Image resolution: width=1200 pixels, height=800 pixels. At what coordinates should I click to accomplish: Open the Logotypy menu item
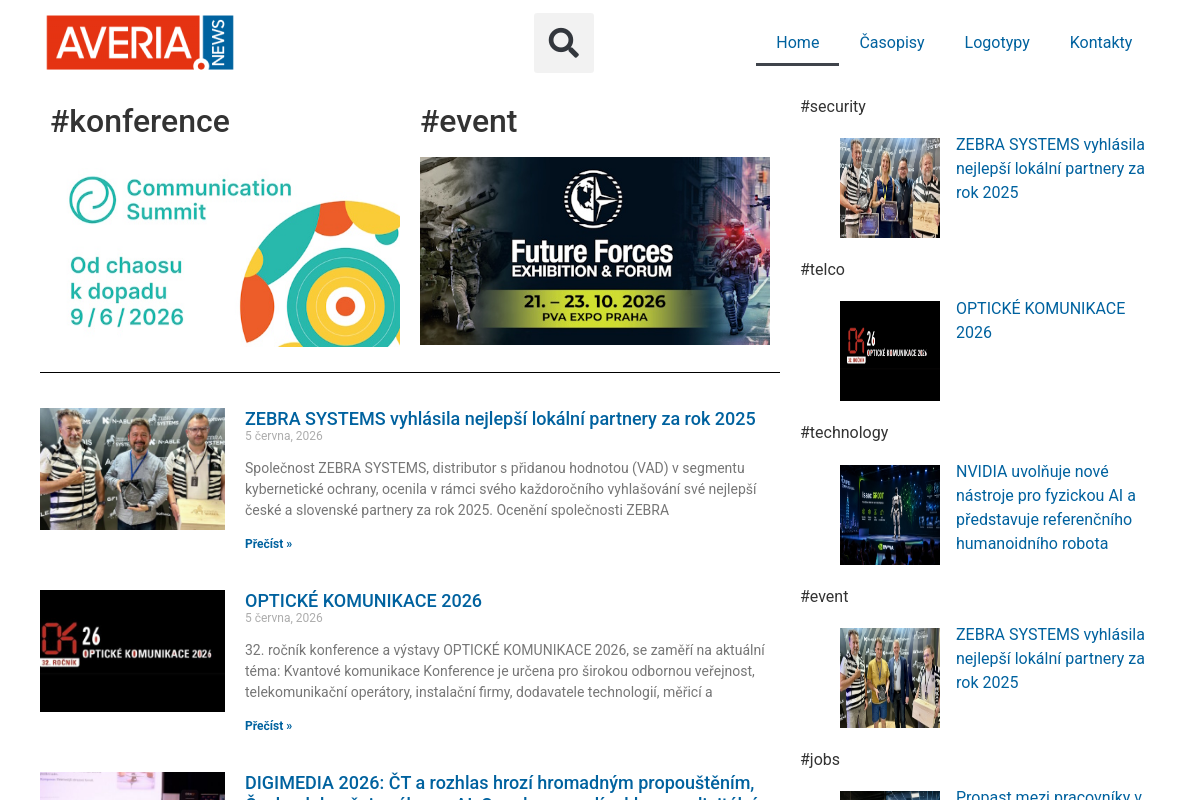(997, 42)
